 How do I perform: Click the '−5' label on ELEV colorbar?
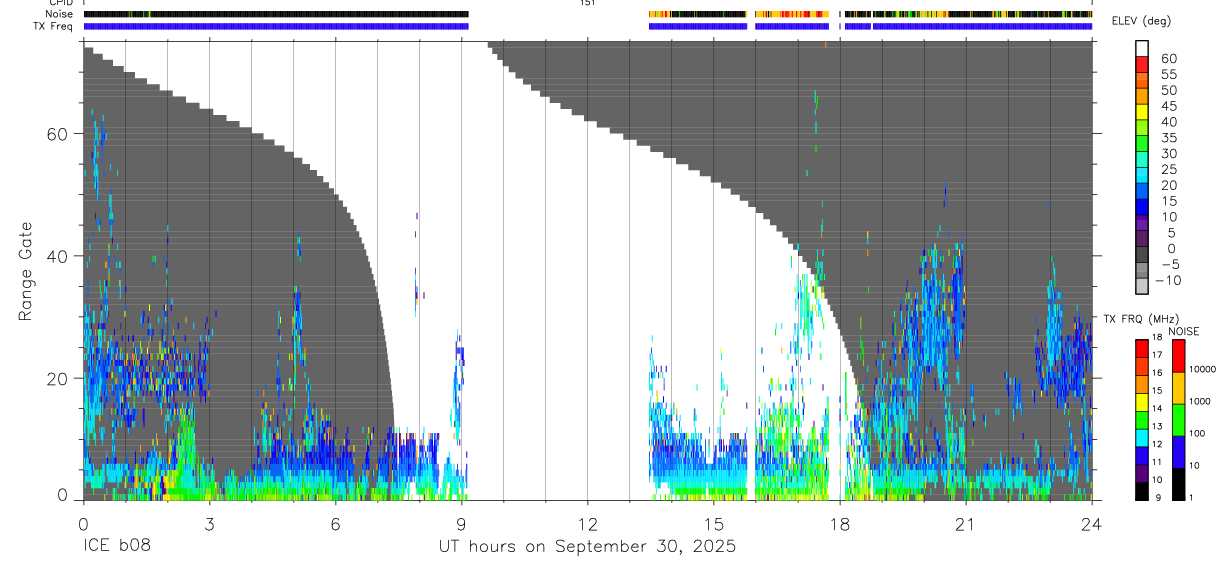coord(1171,264)
